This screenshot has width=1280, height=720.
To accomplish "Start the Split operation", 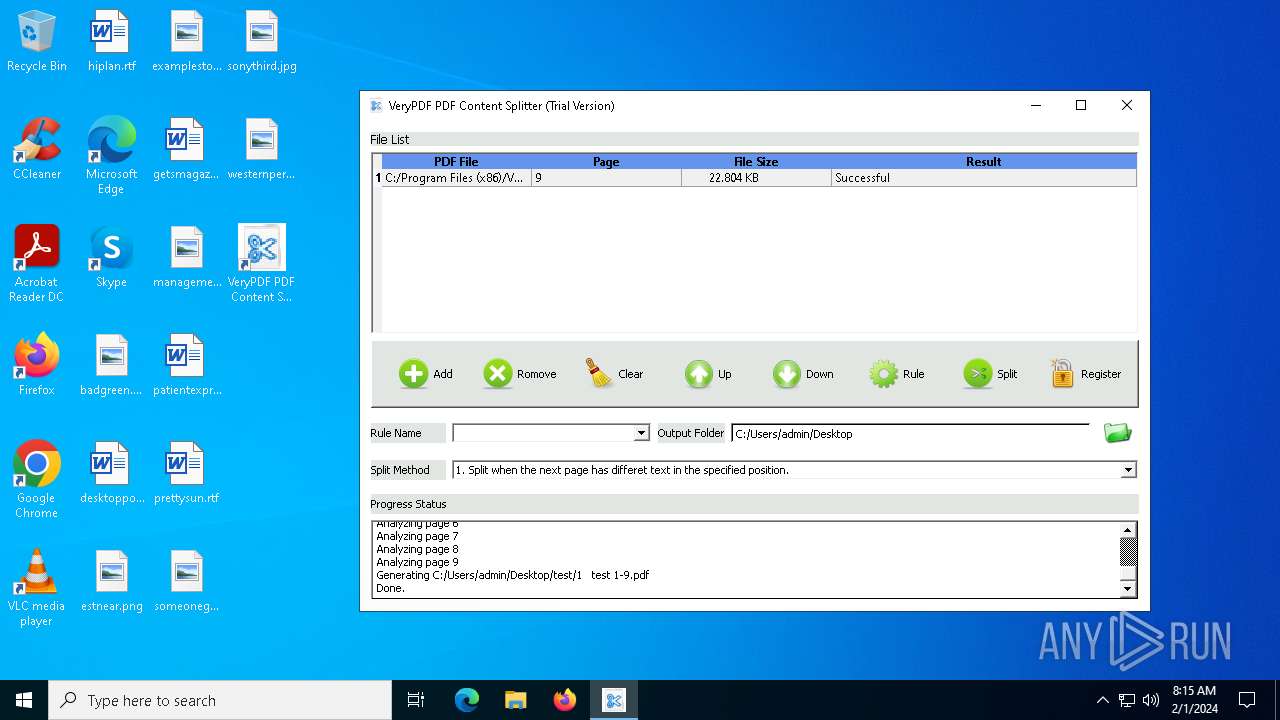I will pyautogui.click(x=990, y=374).
